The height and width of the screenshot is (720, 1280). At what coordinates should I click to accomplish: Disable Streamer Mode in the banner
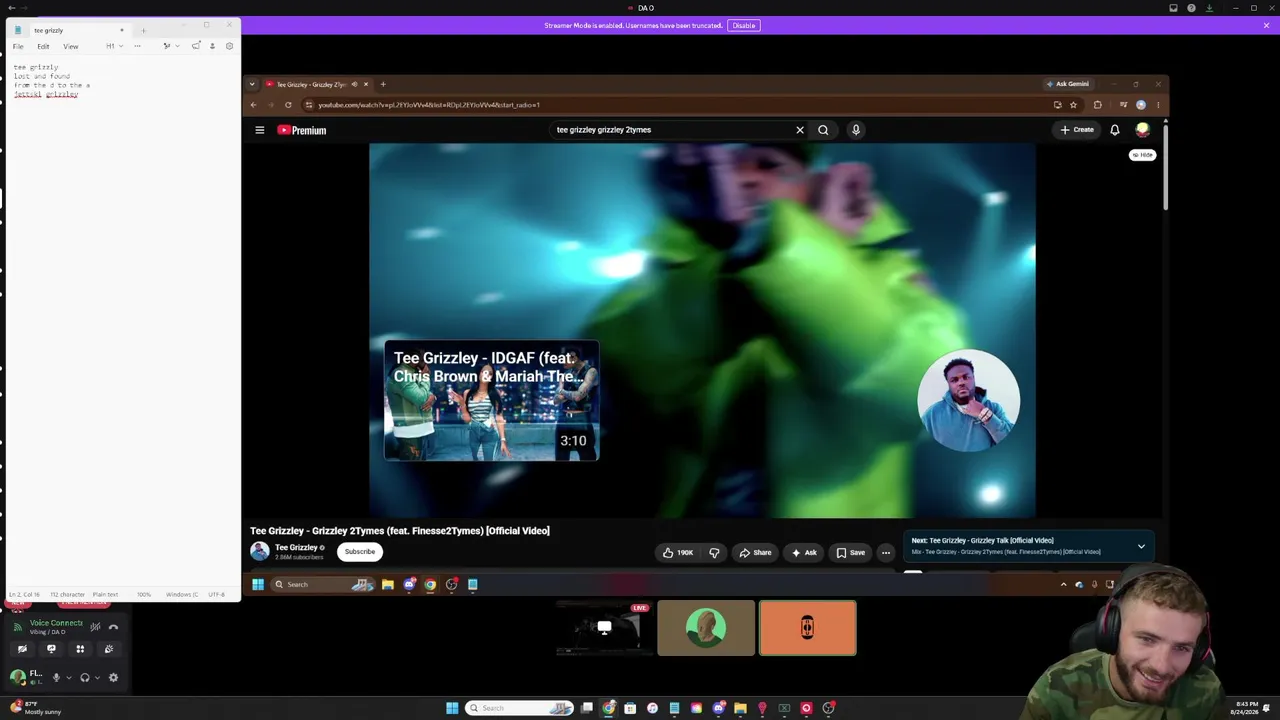tap(744, 25)
